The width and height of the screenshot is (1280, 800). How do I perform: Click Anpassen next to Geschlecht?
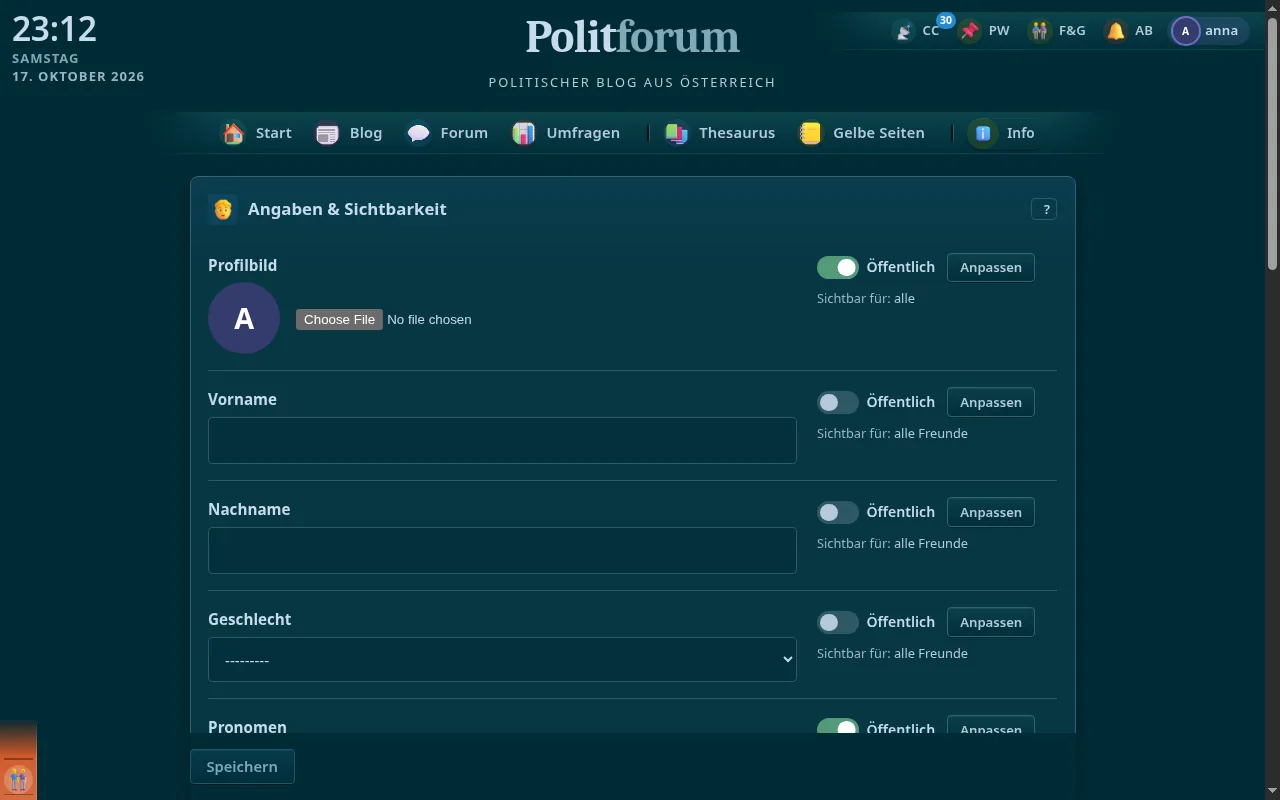[991, 622]
